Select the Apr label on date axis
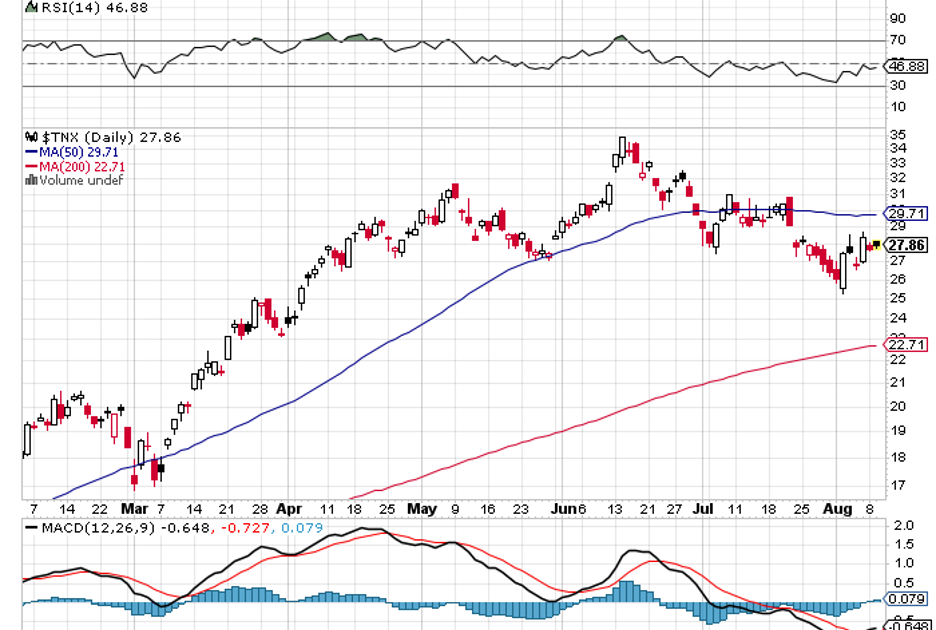This screenshot has height=630, width=936. (x=289, y=508)
